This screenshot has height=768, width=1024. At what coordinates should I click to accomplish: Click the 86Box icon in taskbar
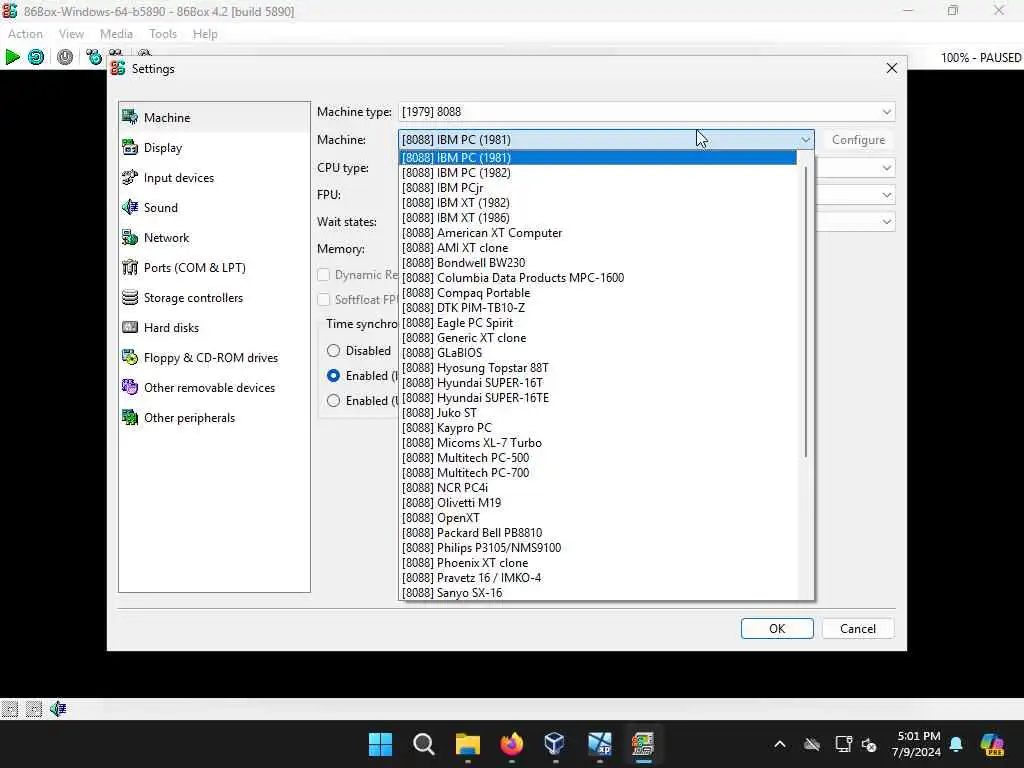coord(643,744)
